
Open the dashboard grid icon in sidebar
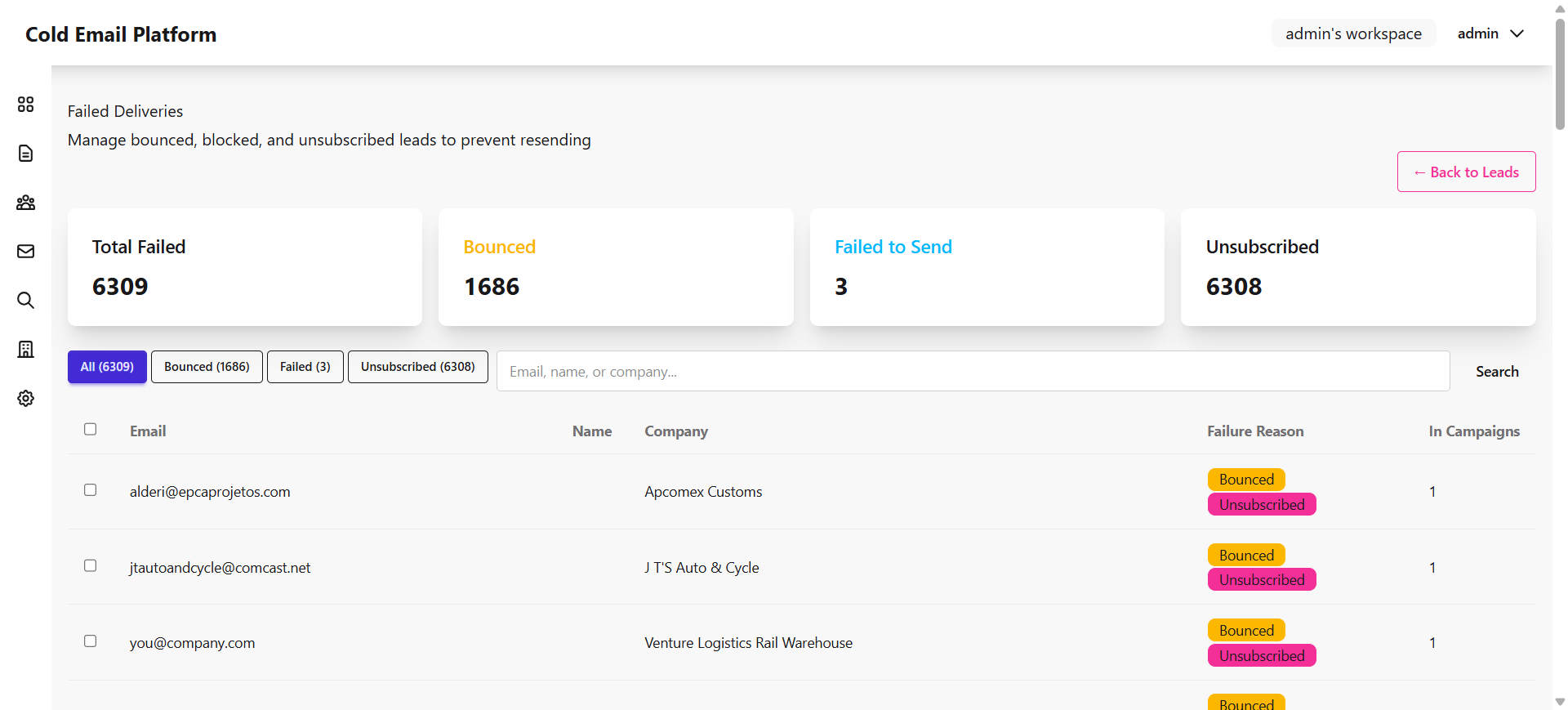point(25,105)
